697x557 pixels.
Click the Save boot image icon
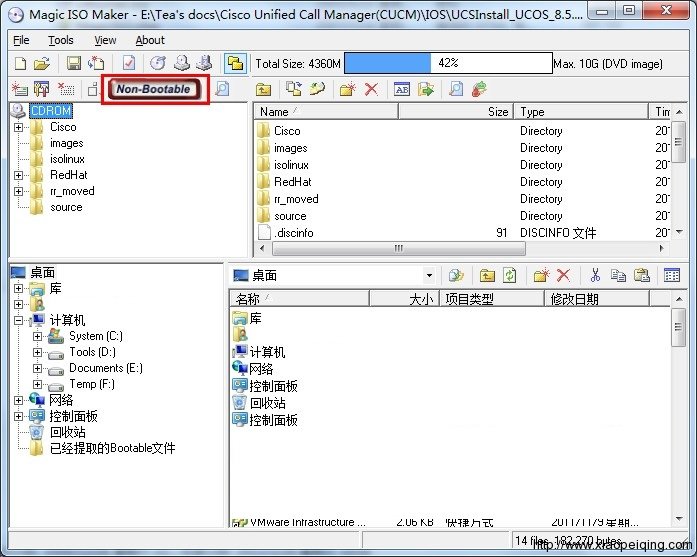pos(42,89)
